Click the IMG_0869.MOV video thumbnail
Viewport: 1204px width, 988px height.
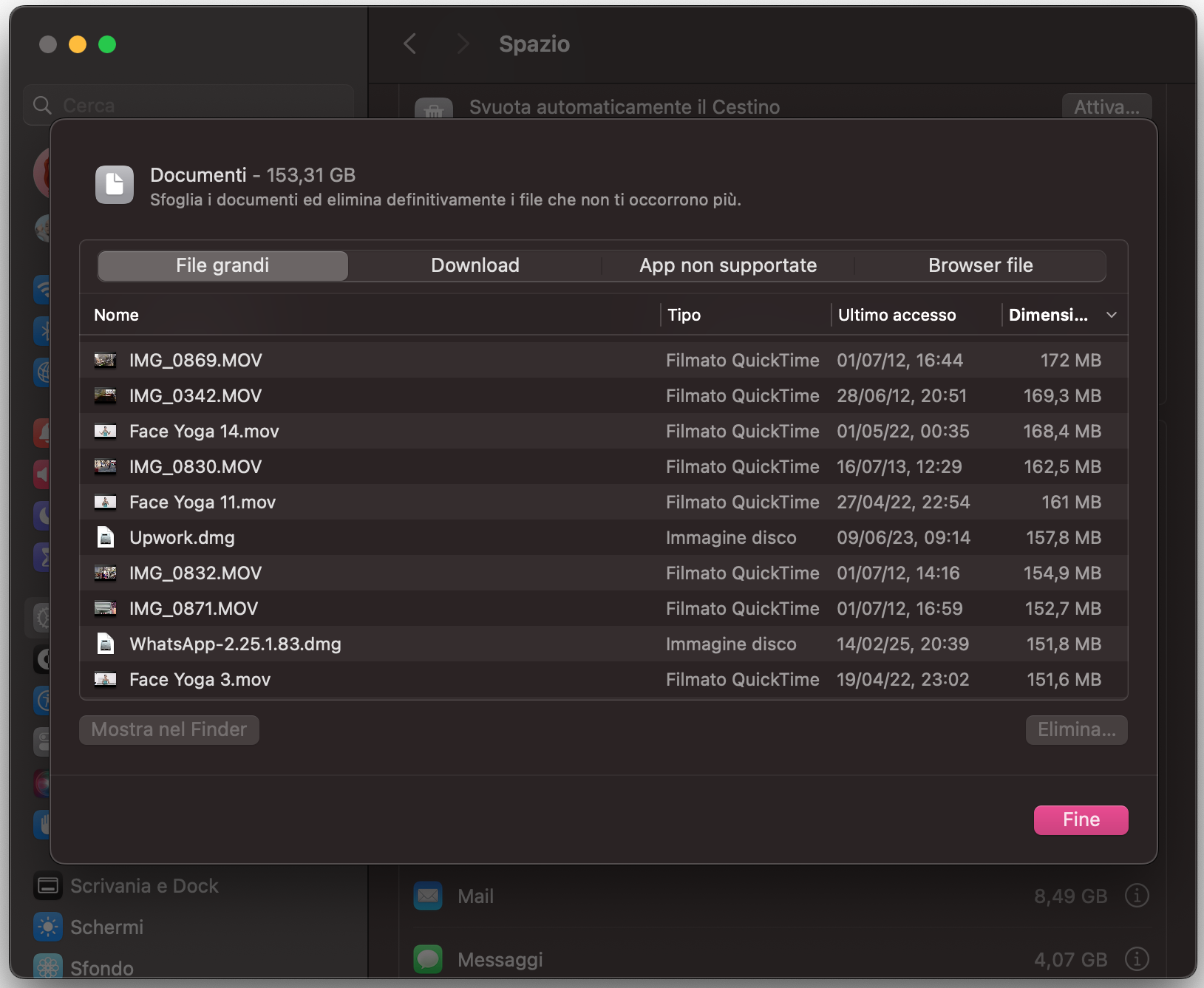(106, 360)
